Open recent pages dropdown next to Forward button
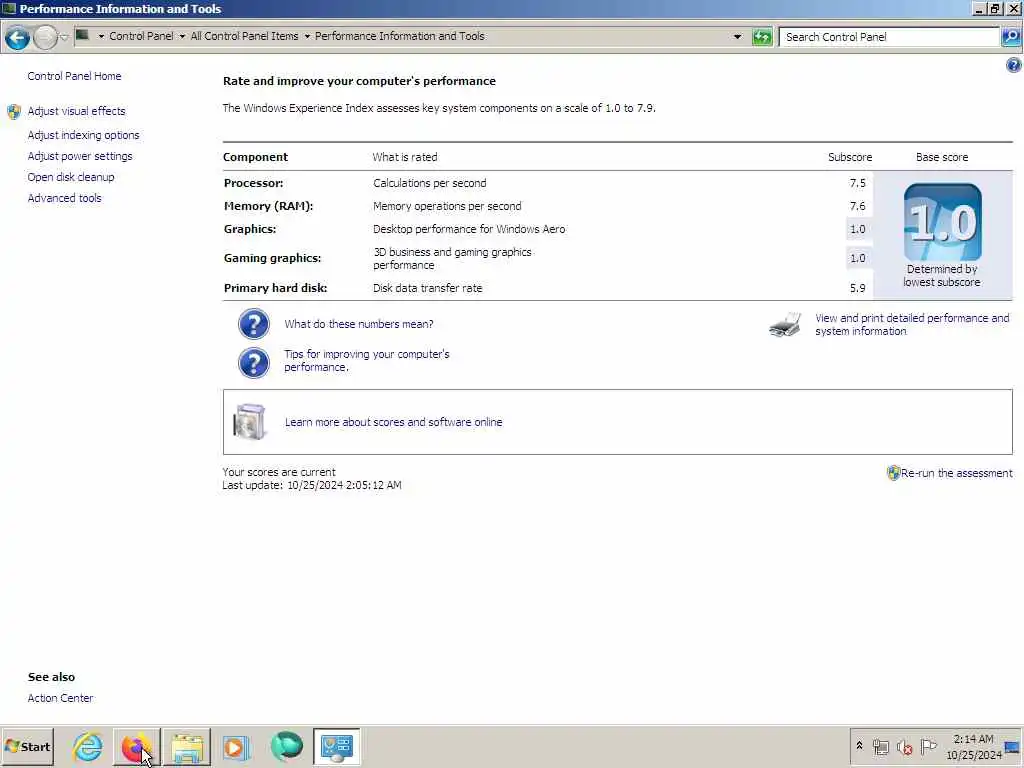 (x=64, y=37)
